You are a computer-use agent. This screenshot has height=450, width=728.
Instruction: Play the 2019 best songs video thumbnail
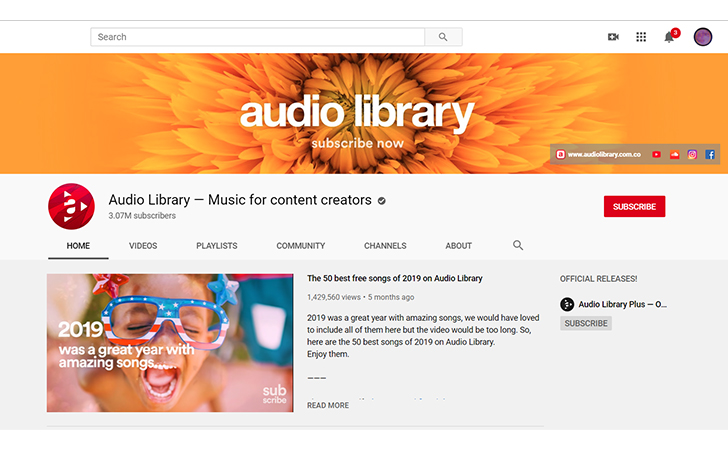point(170,343)
